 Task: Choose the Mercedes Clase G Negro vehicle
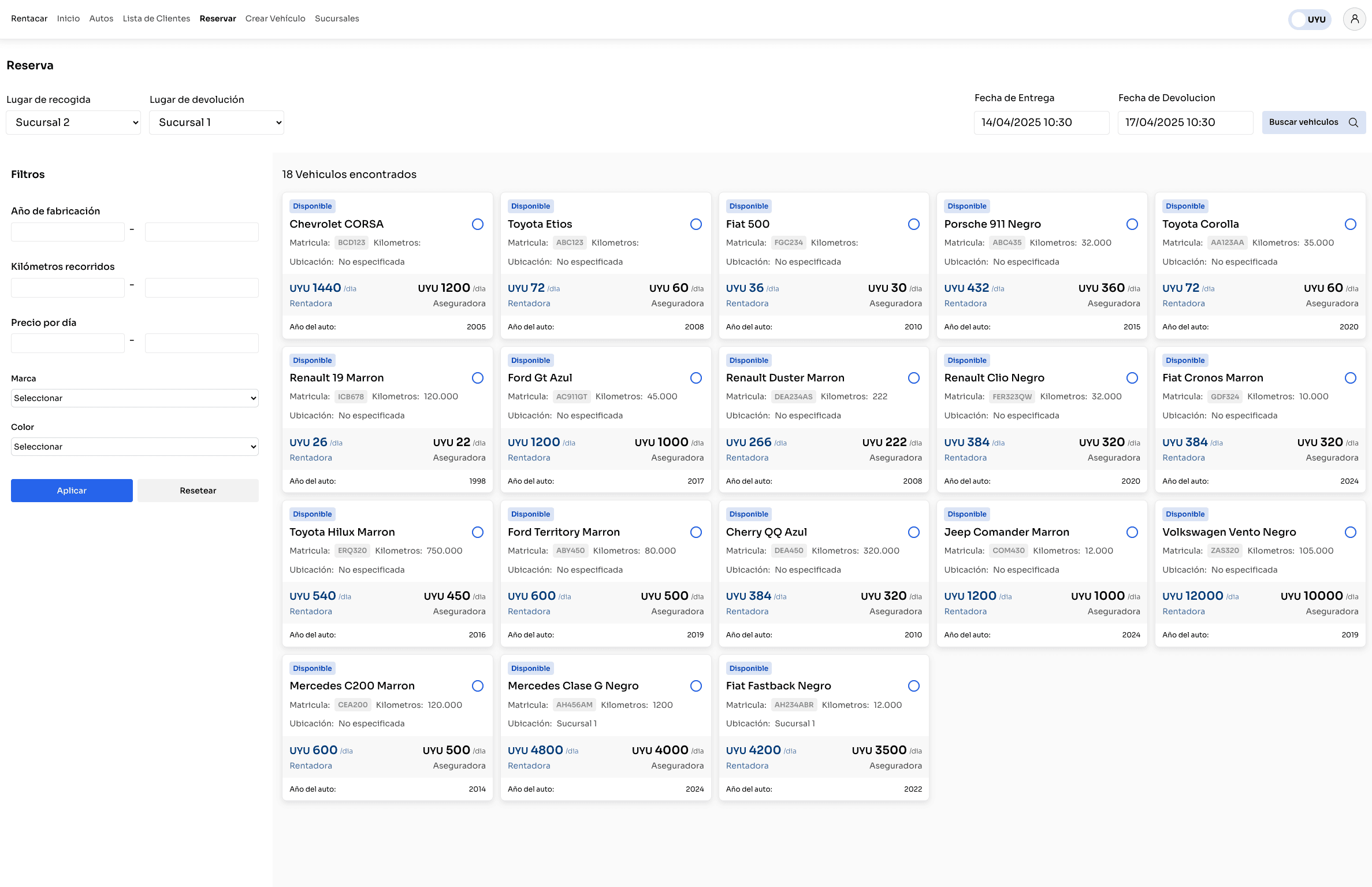pyautogui.click(x=696, y=686)
